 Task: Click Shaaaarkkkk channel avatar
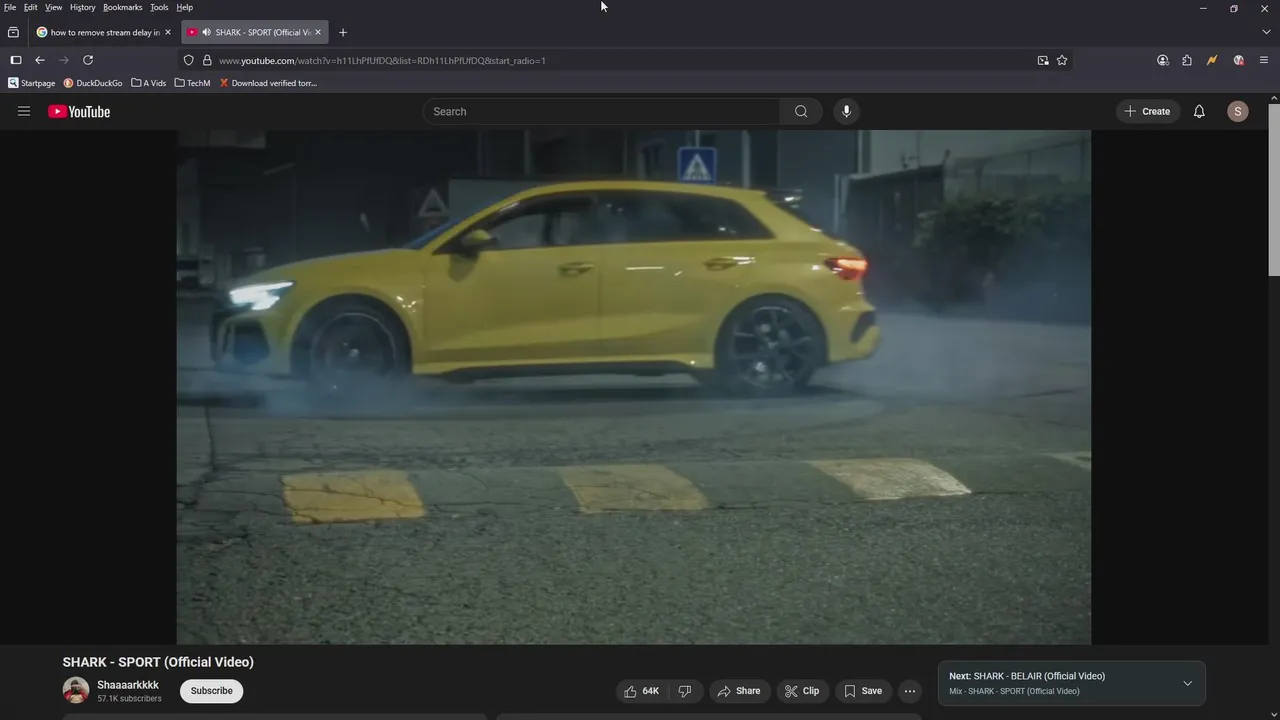click(76, 690)
